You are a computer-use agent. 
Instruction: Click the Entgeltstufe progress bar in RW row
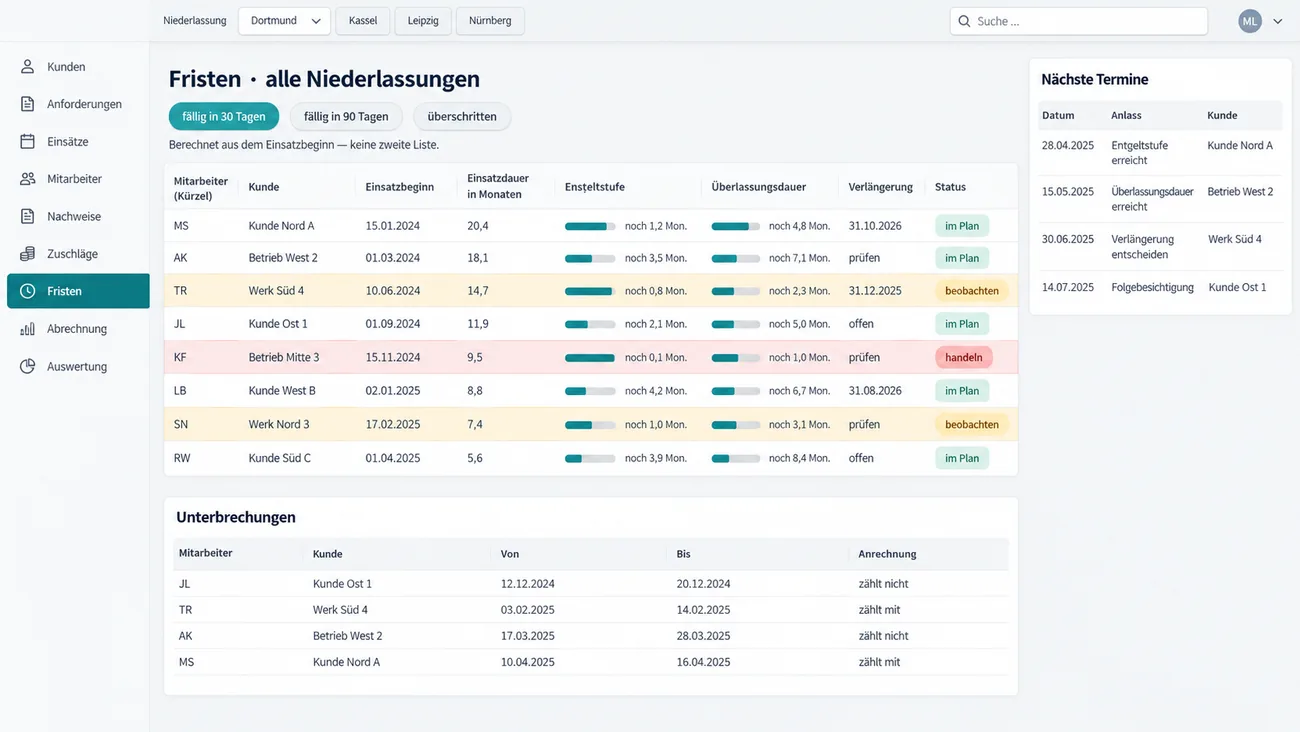point(590,459)
